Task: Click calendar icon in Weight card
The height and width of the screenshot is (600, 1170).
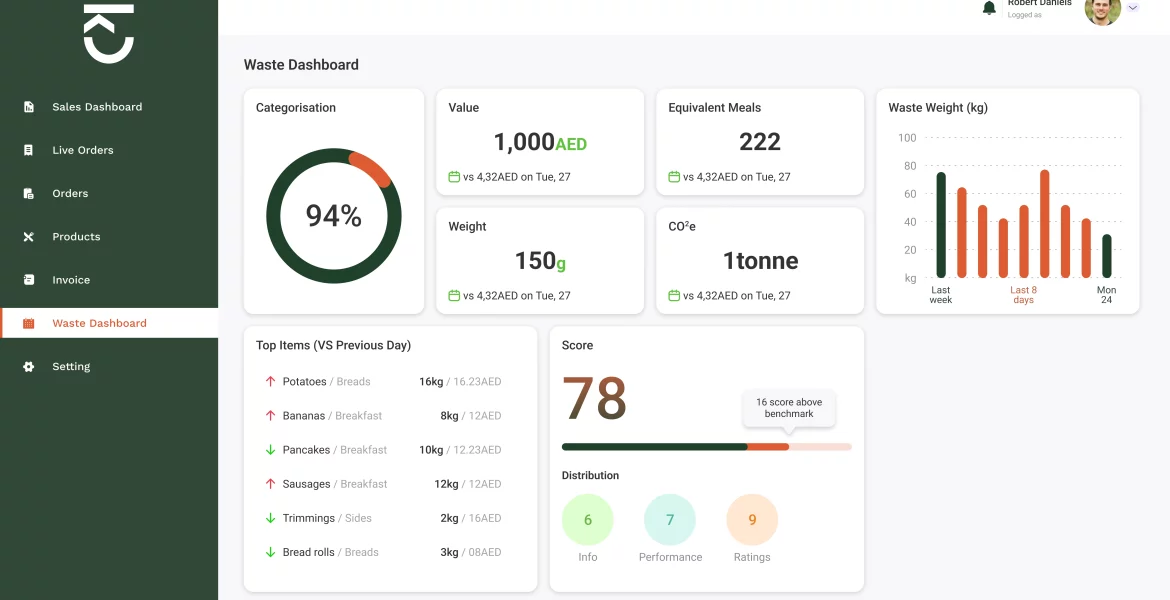Action: [x=454, y=296]
